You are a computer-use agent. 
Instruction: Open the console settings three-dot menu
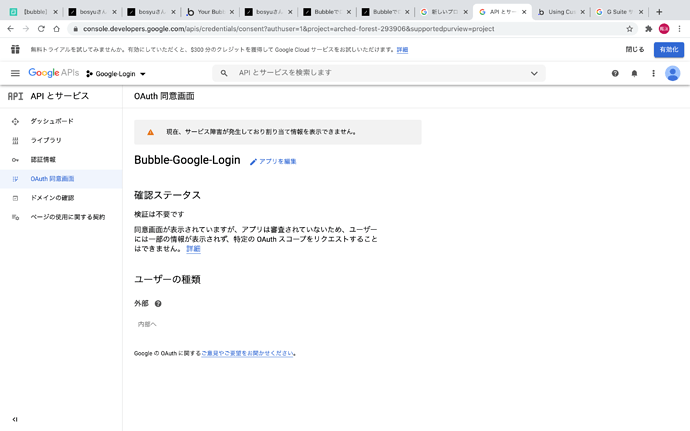(x=653, y=74)
